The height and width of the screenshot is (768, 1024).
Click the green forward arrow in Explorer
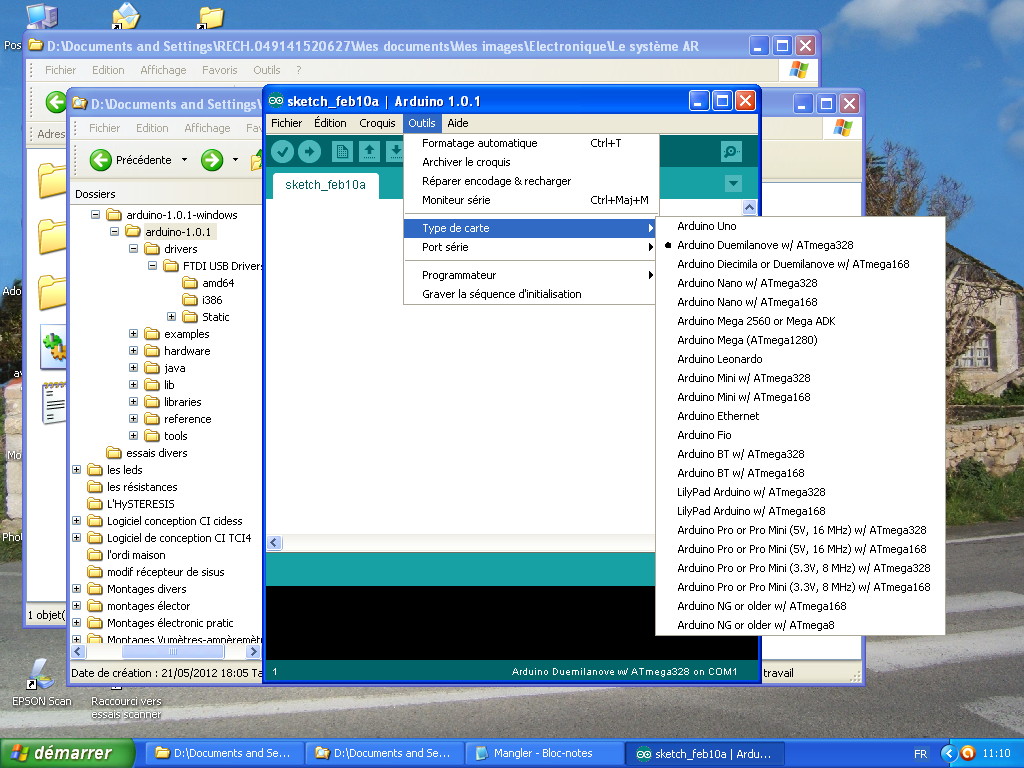(211, 160)
